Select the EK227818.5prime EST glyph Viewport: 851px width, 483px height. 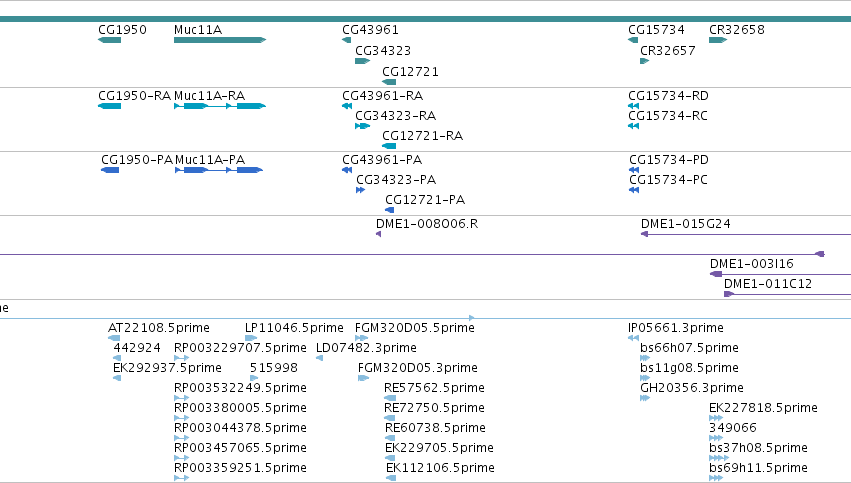click(x=715, y=418)
